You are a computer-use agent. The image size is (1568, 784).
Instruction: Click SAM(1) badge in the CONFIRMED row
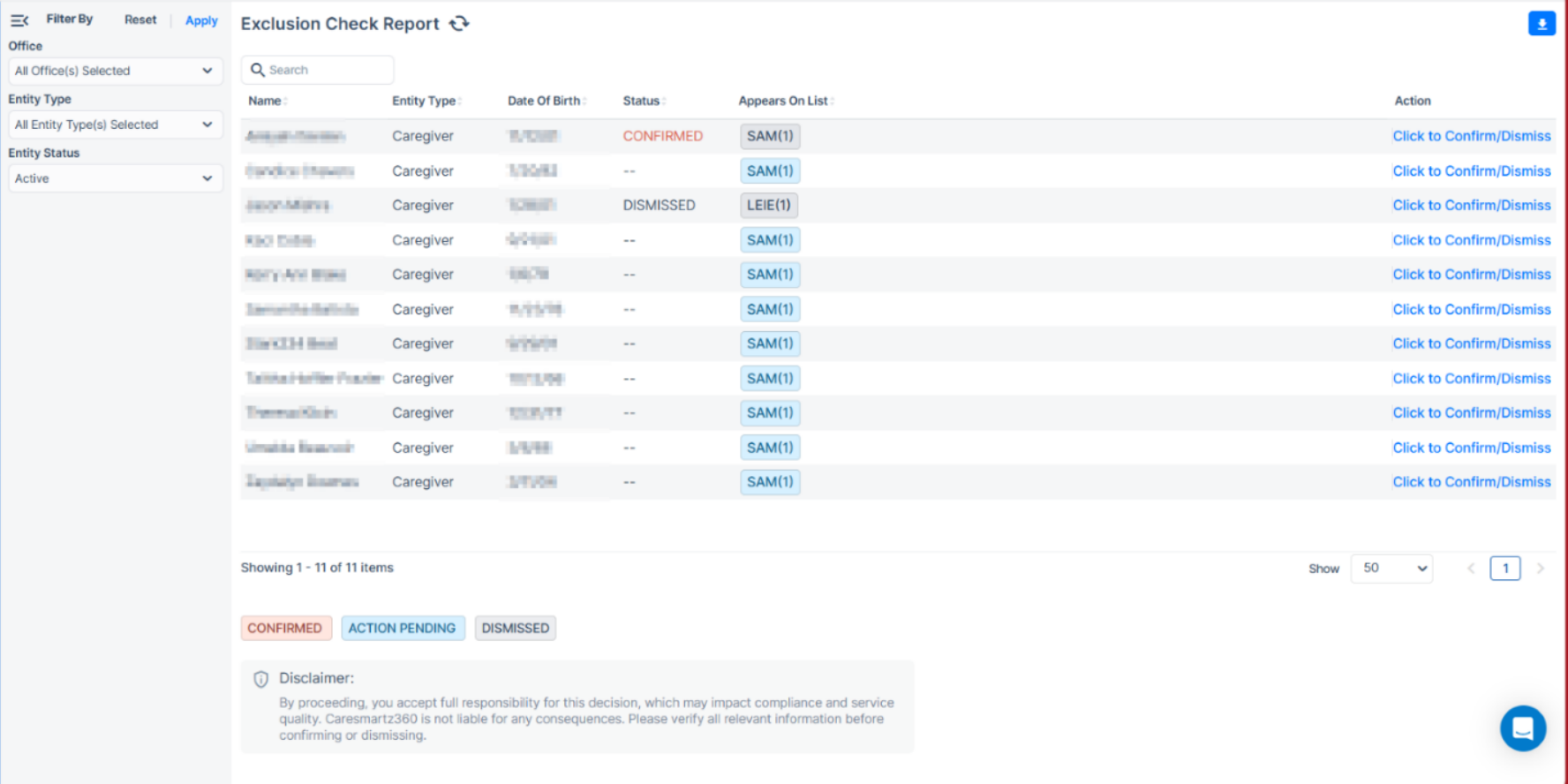pyautogui.click(x=770, y=136)
